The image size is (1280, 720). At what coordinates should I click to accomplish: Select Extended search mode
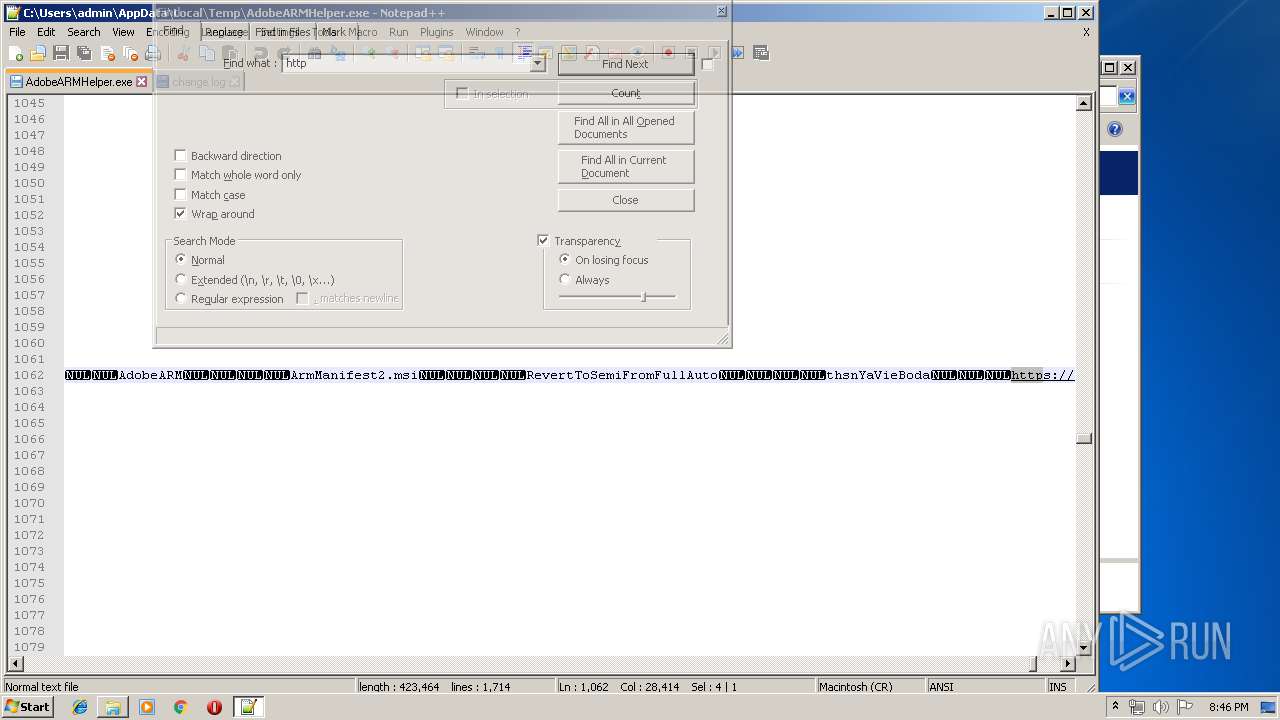point(181,280)
